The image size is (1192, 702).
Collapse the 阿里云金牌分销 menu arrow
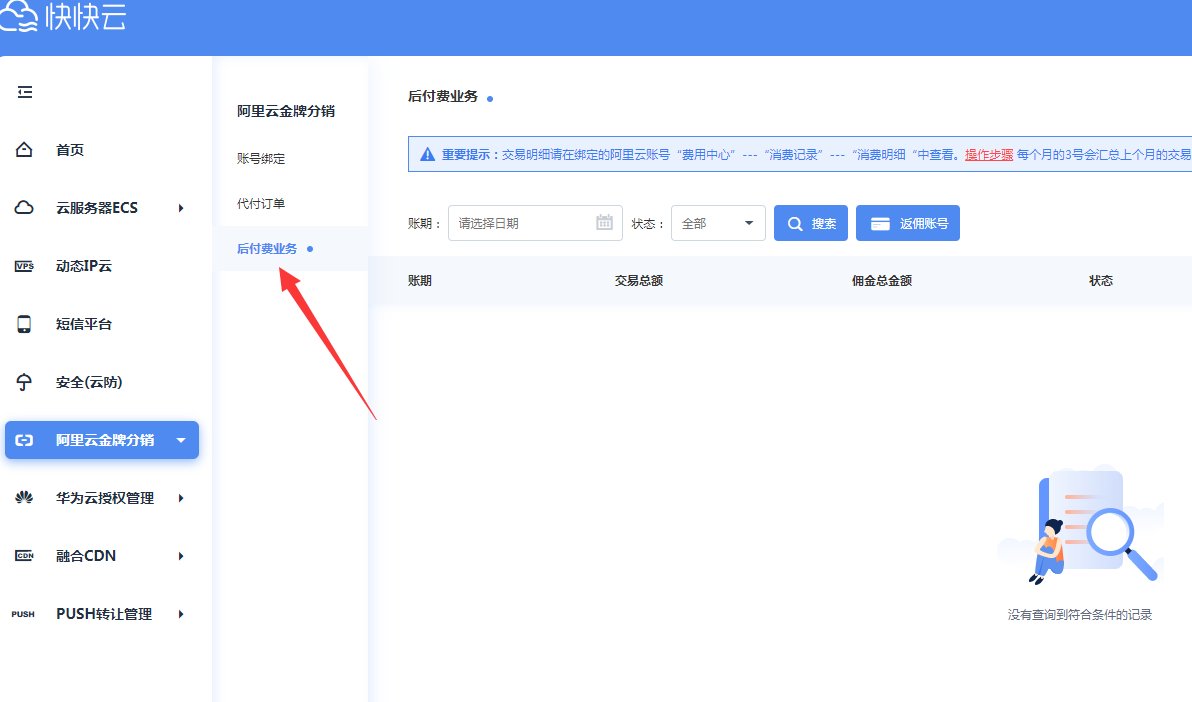coord(181,440)
